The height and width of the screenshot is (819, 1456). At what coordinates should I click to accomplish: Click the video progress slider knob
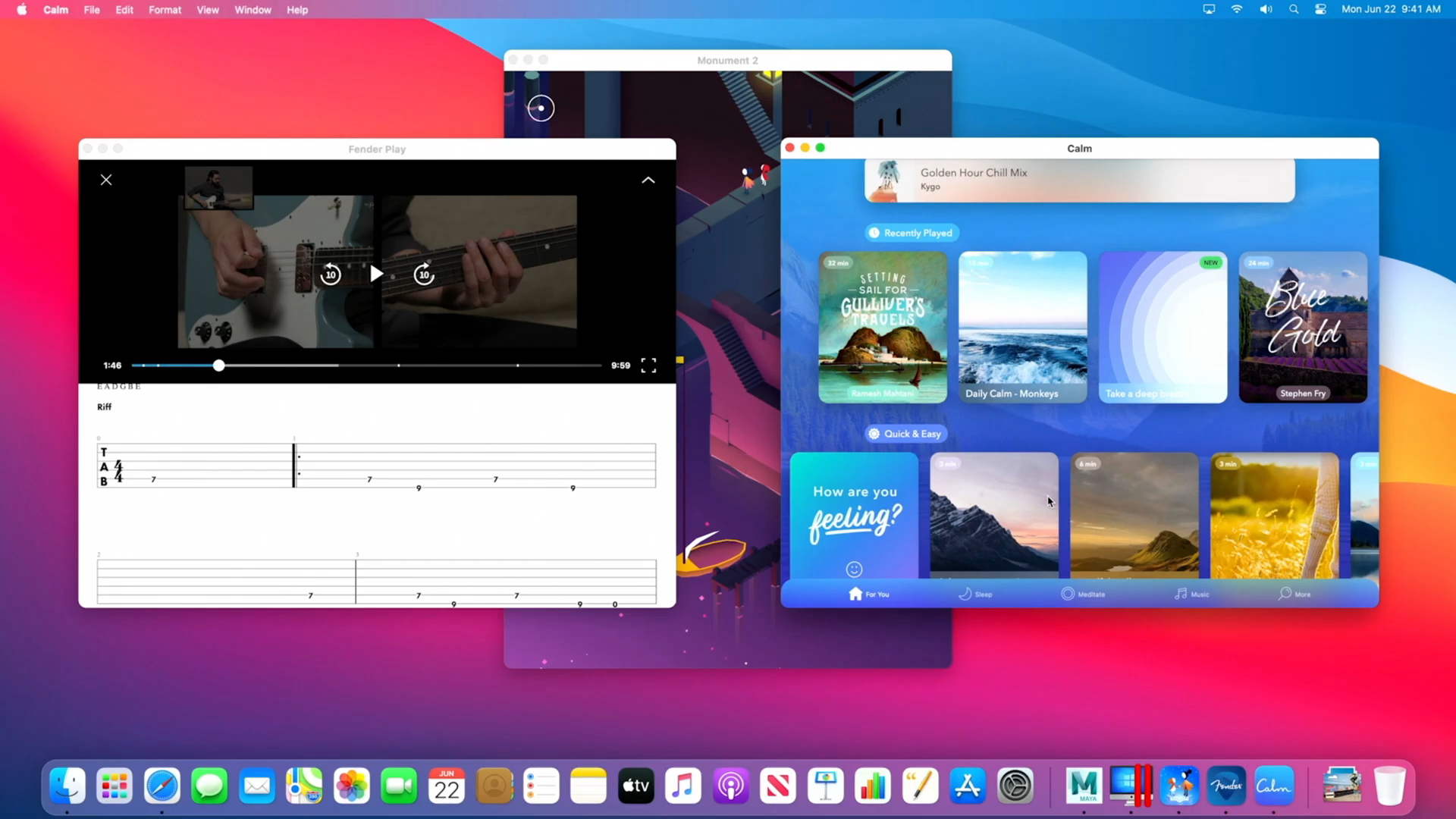(218, 366)
